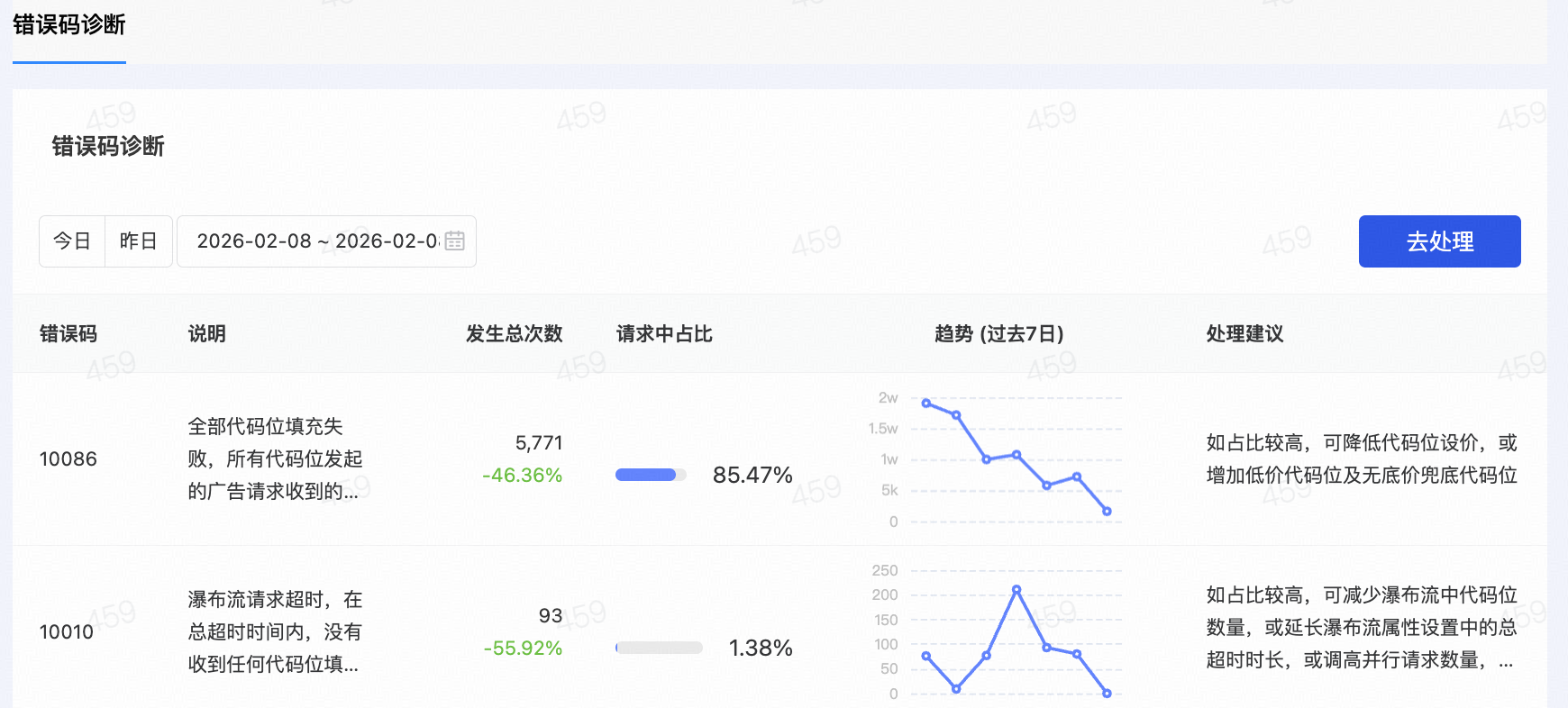
Task: Click the -46.36% change value
Action: point(522,476)
